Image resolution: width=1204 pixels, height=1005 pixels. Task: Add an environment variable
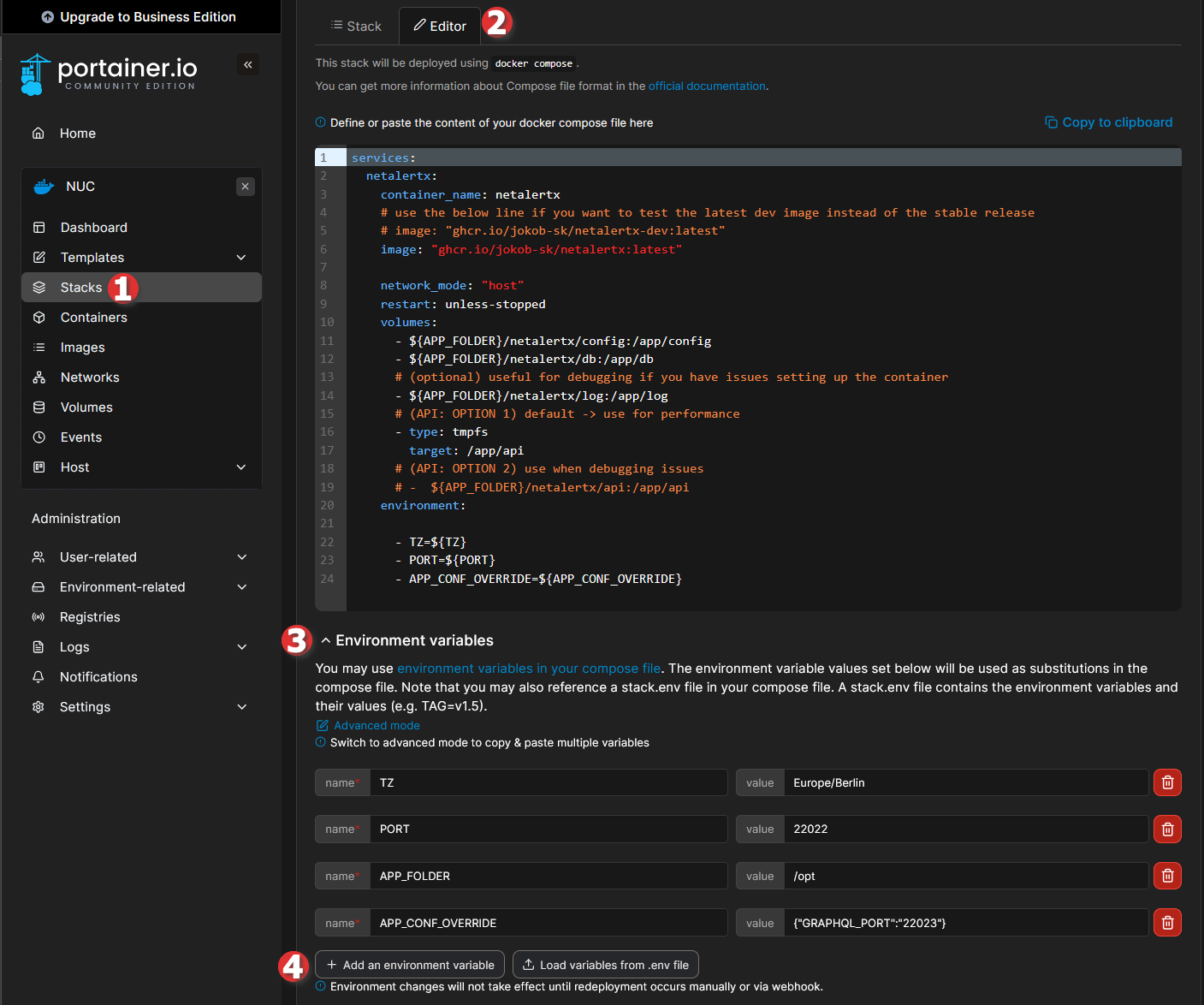[410, 965]
